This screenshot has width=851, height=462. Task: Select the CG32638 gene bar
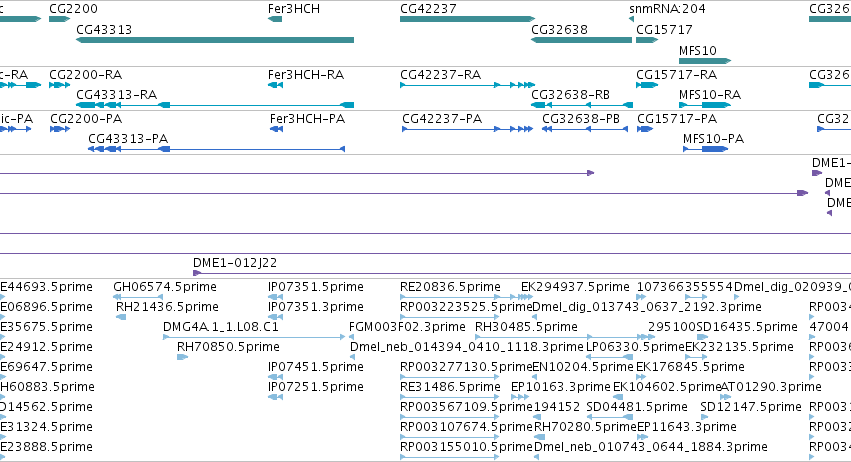point(581,40)
